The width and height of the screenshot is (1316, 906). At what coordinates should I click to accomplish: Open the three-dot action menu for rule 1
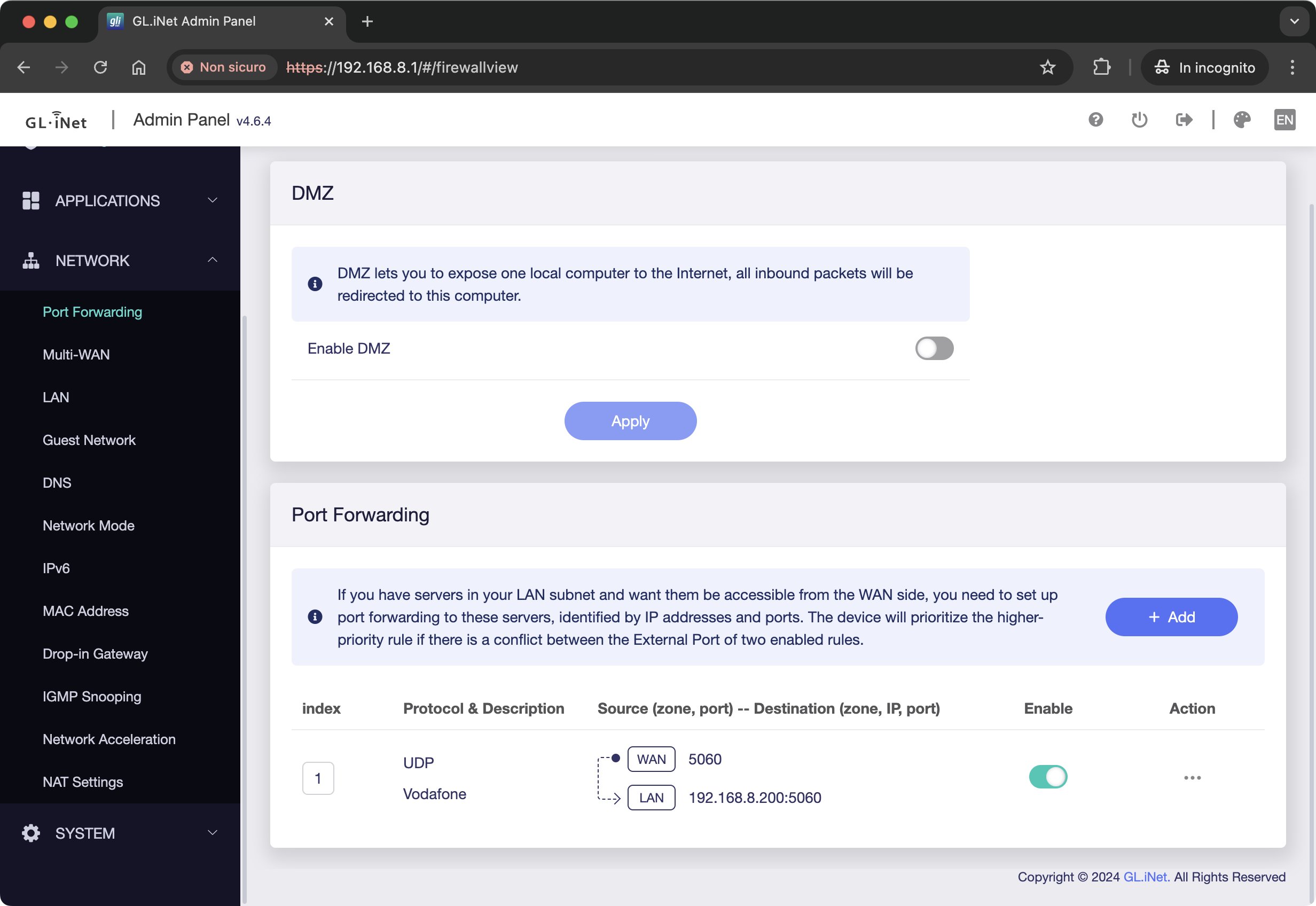pyautogui.click(x=1192, y=778)
